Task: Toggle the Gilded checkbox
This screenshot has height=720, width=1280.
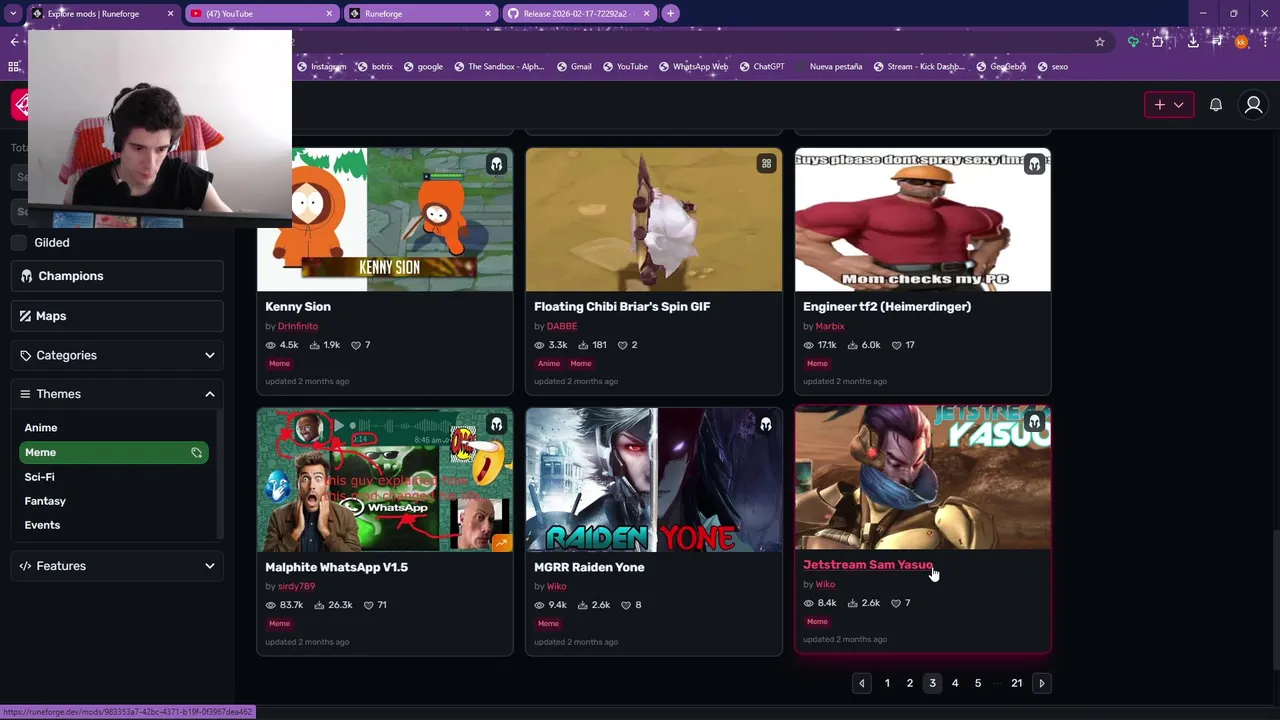Action: click(x=19, y=242)
